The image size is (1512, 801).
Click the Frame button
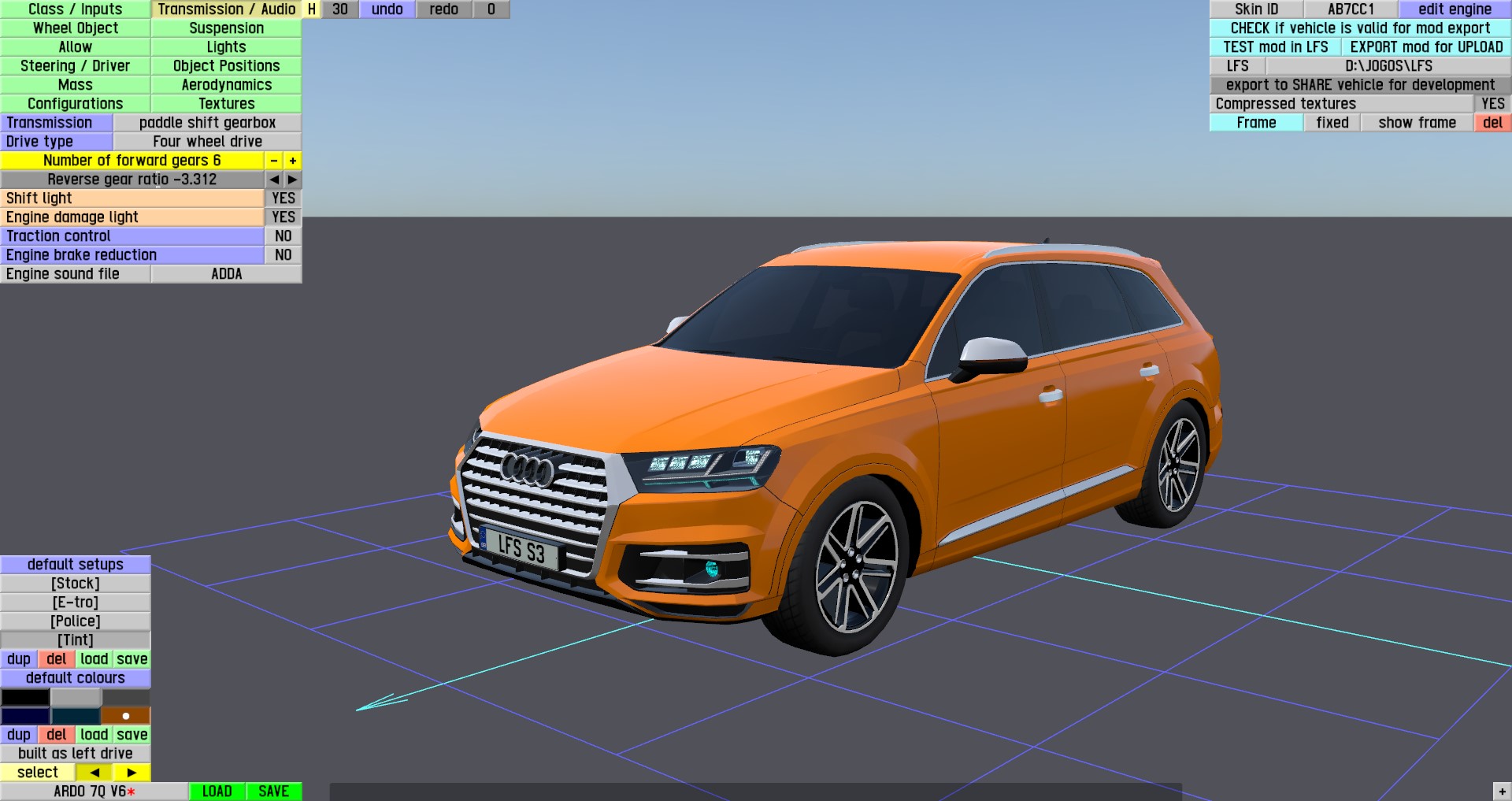click(1257, 123)
